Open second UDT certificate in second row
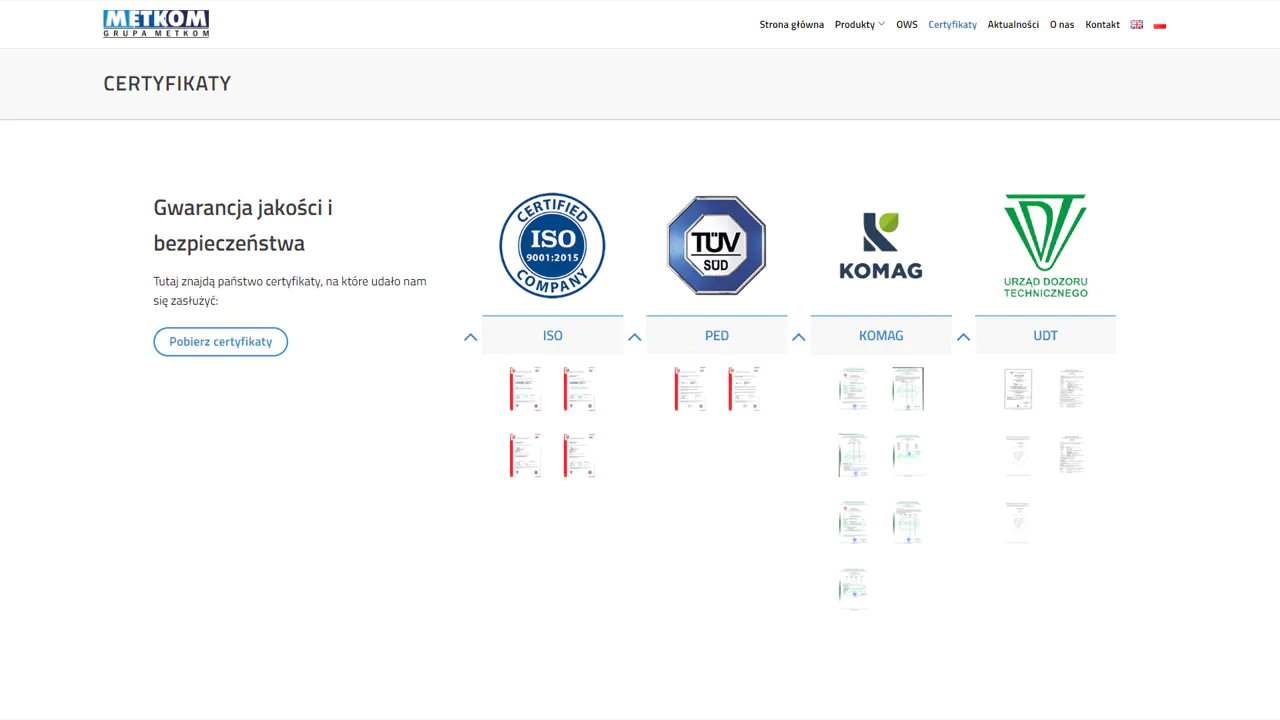Viewport: 1280px width, 720px height. [1072, 456]
